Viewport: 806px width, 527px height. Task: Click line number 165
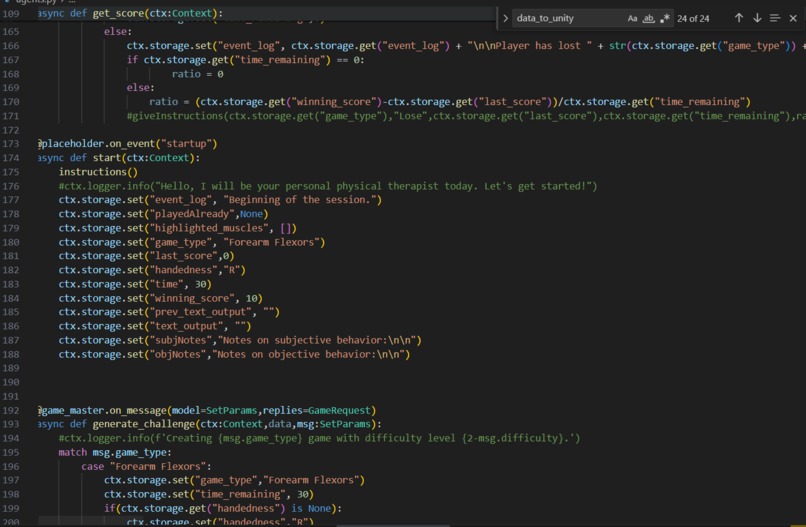pyautogui.click(x=11, y=32)
